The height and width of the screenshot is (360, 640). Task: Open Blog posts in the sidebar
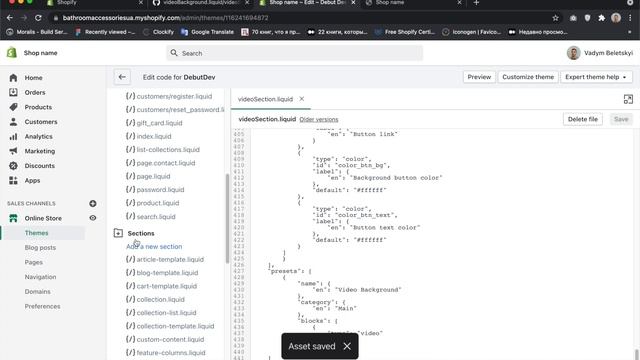pos(40,247)
